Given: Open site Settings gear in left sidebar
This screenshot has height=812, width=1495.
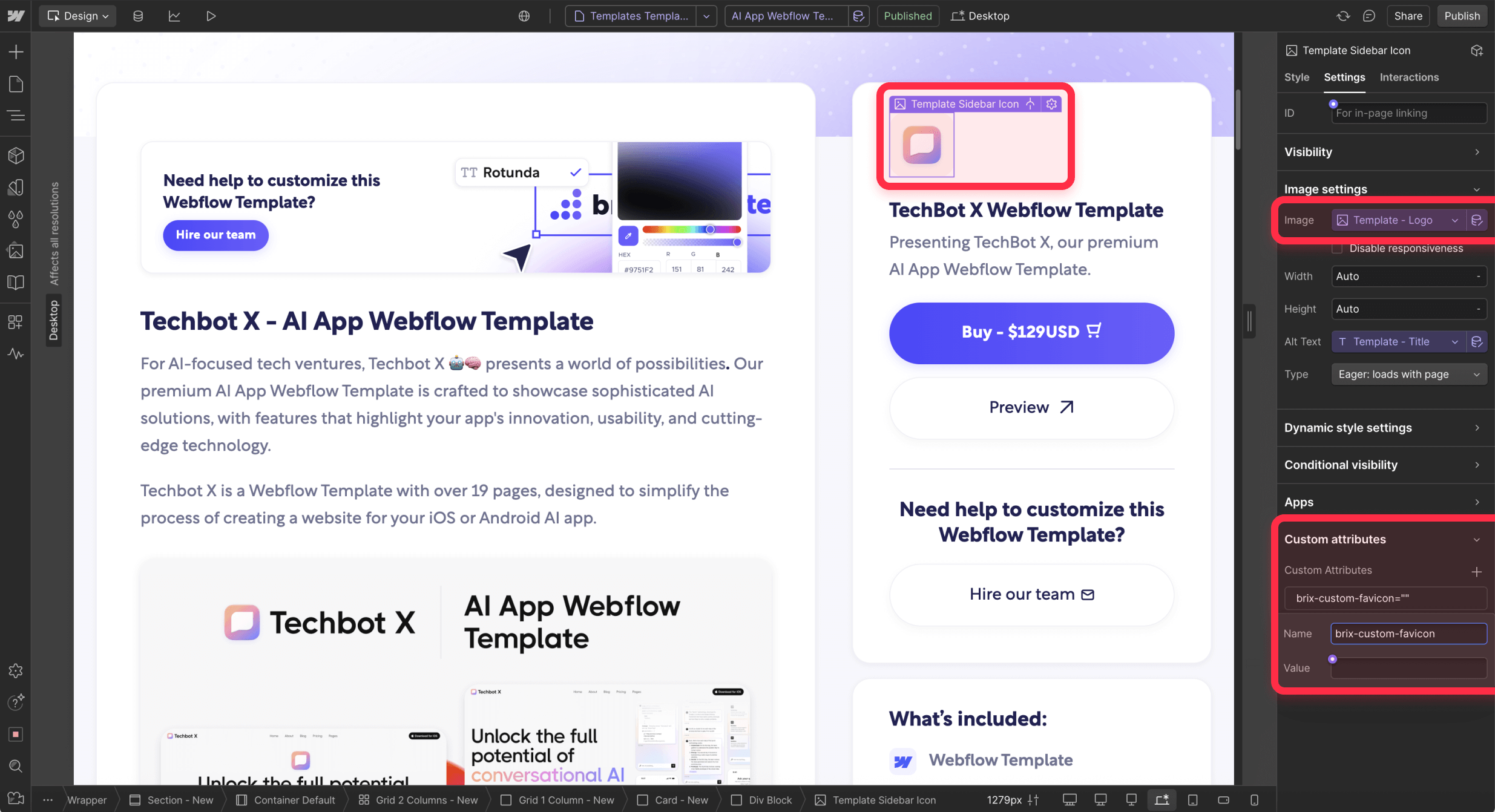Looking at the screenshot, I should [x=16, y=670].
